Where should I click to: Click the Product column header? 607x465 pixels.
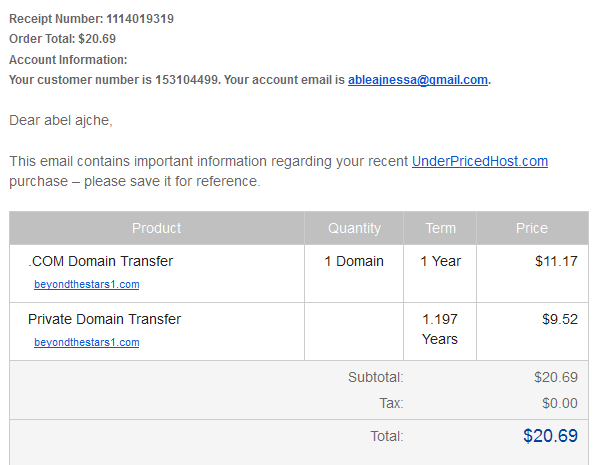156,228
